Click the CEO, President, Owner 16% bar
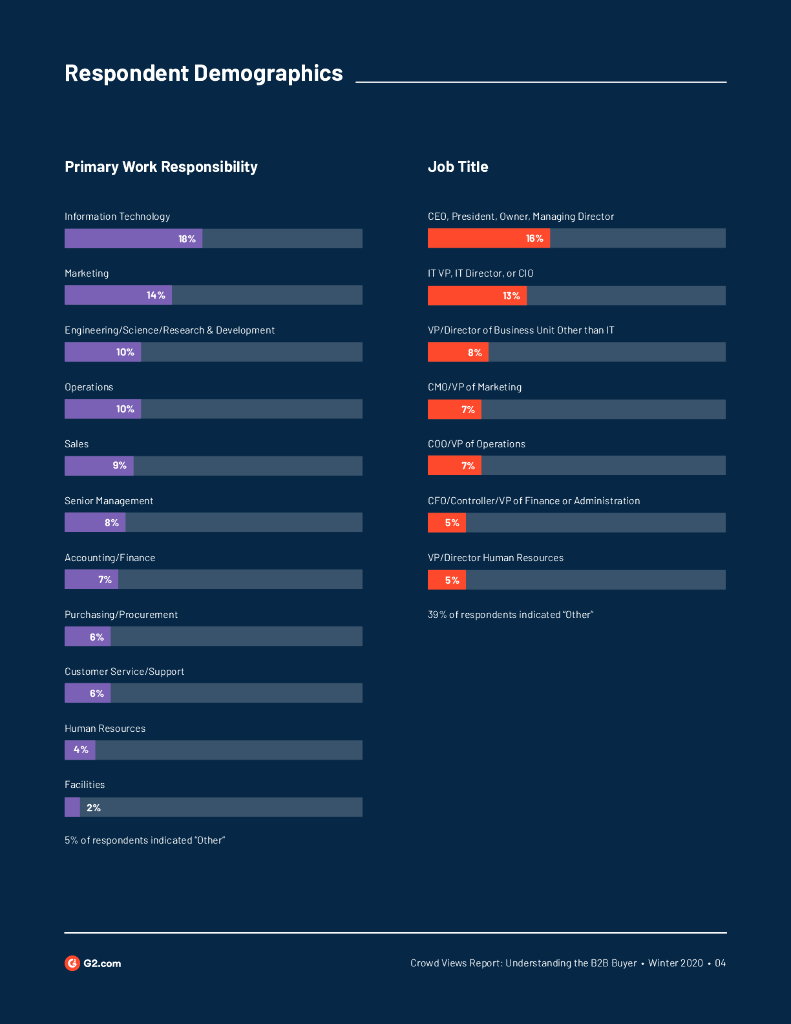Image resolution: width=791 pixels, height=1024 pixels. 489,238
